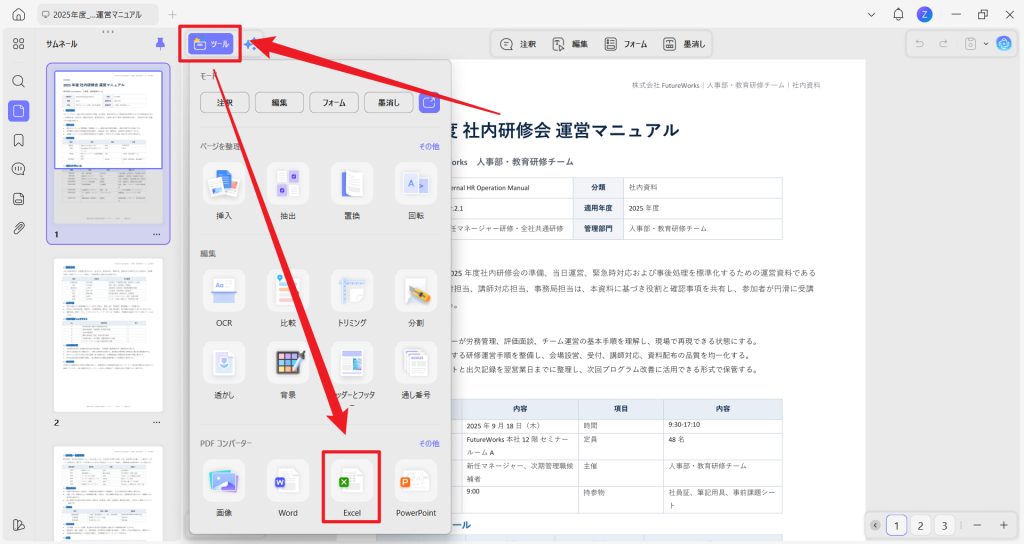Go to page 3 in pager
Image resolution: width=1024 pixels, height=544 pixels.
coord(944,525)
